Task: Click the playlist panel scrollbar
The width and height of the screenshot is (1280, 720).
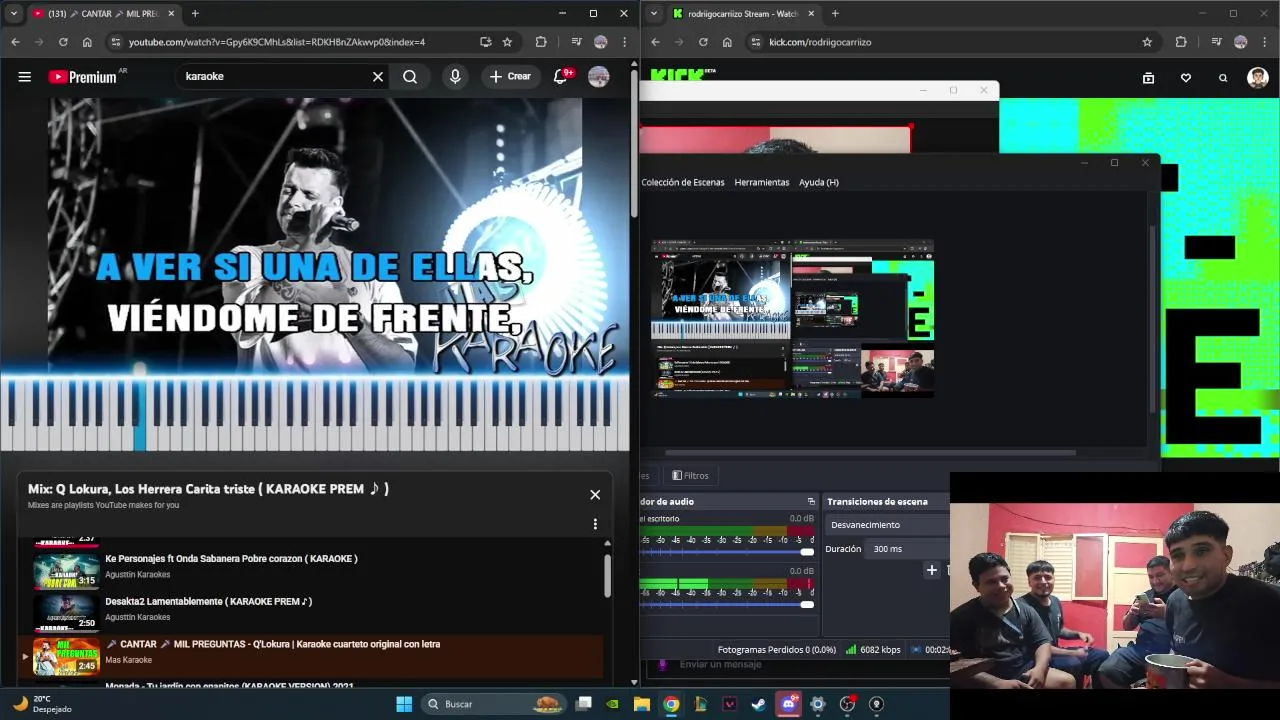Action: click(607, 576)
